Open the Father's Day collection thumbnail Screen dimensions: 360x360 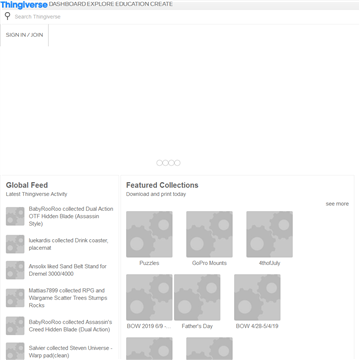pyautogui.click(x=197, y=297)
